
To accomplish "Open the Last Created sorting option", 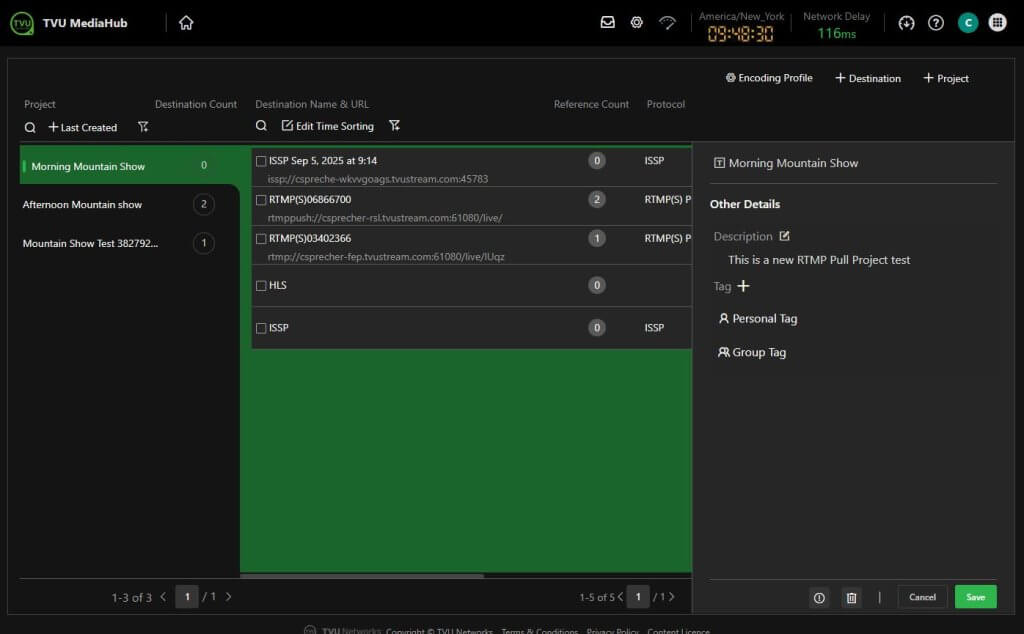I will tap(83, 127).
